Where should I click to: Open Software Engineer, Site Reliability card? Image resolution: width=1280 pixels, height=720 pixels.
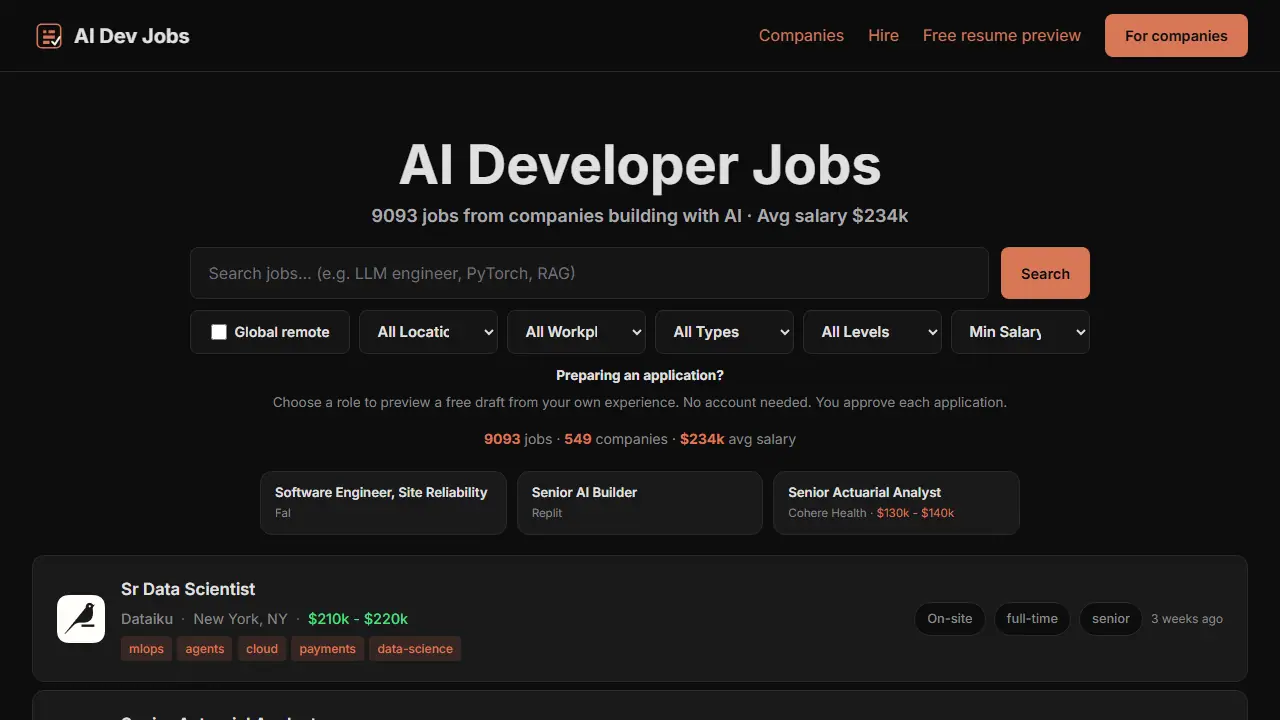click(383, 503)
